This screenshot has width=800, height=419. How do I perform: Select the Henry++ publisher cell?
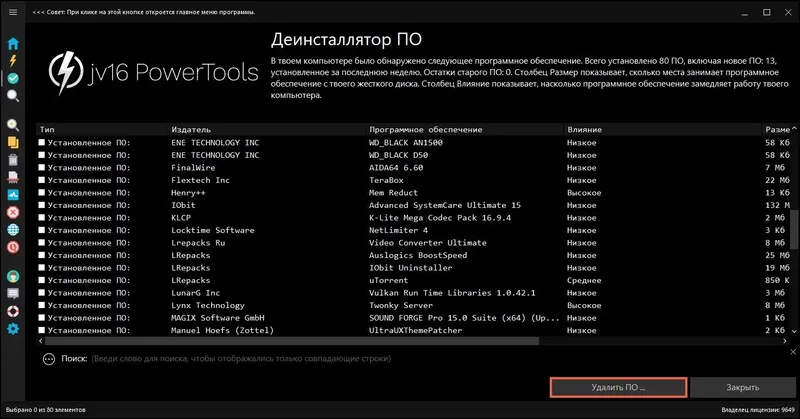tap(188, 193)
